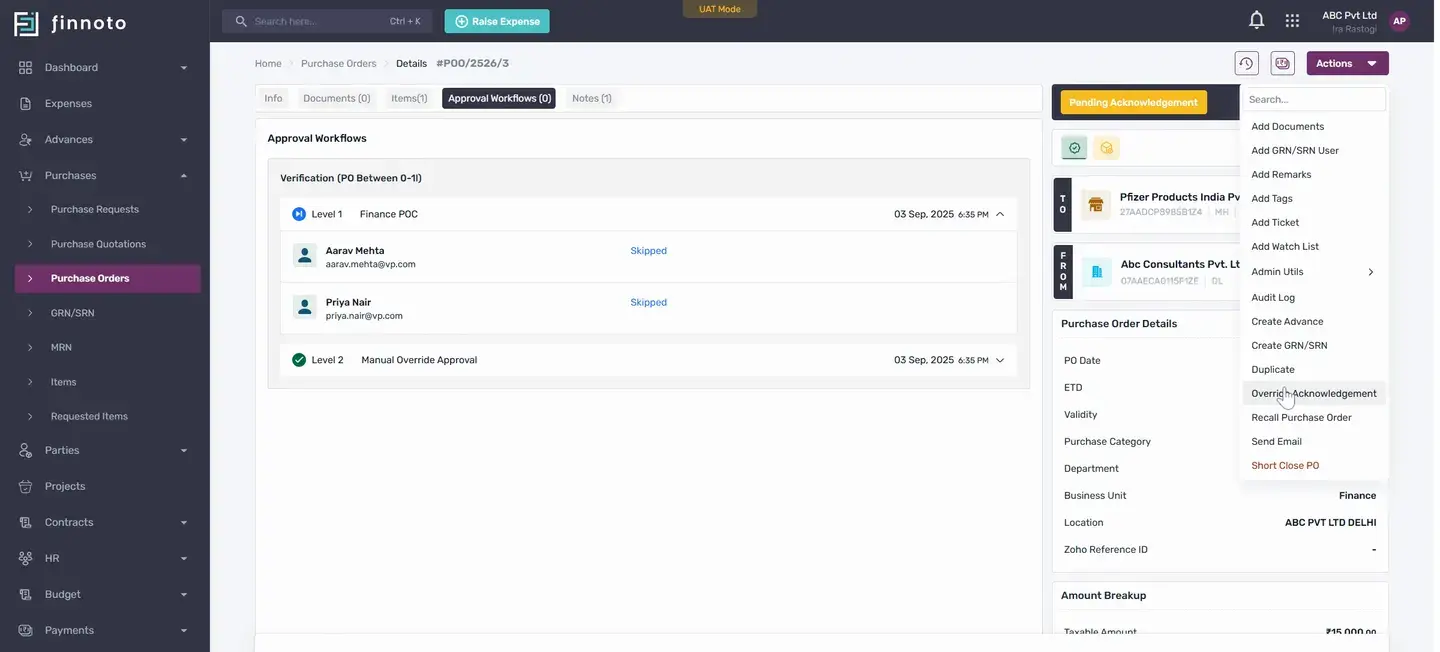Viewport: 1440px width, 652px height.
Task: Click the Pending Acknowledgement status button
Action: 1133,102
